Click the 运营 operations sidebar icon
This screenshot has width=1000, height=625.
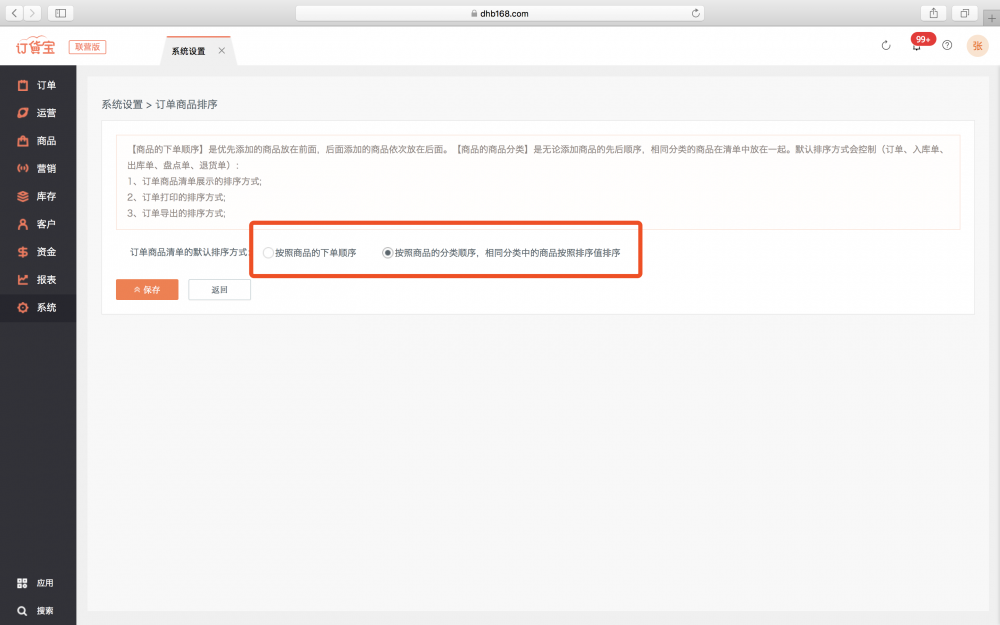(23, 113)
